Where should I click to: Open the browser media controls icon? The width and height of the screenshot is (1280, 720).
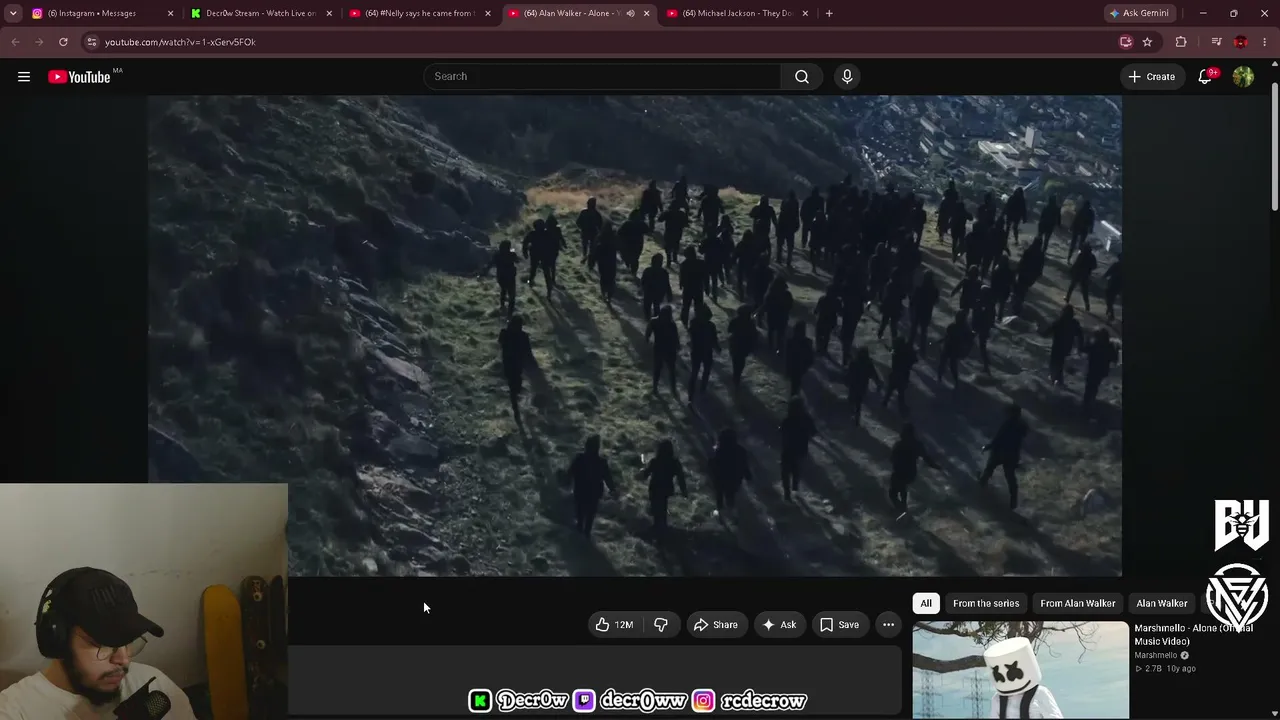tap(1216, 42)
